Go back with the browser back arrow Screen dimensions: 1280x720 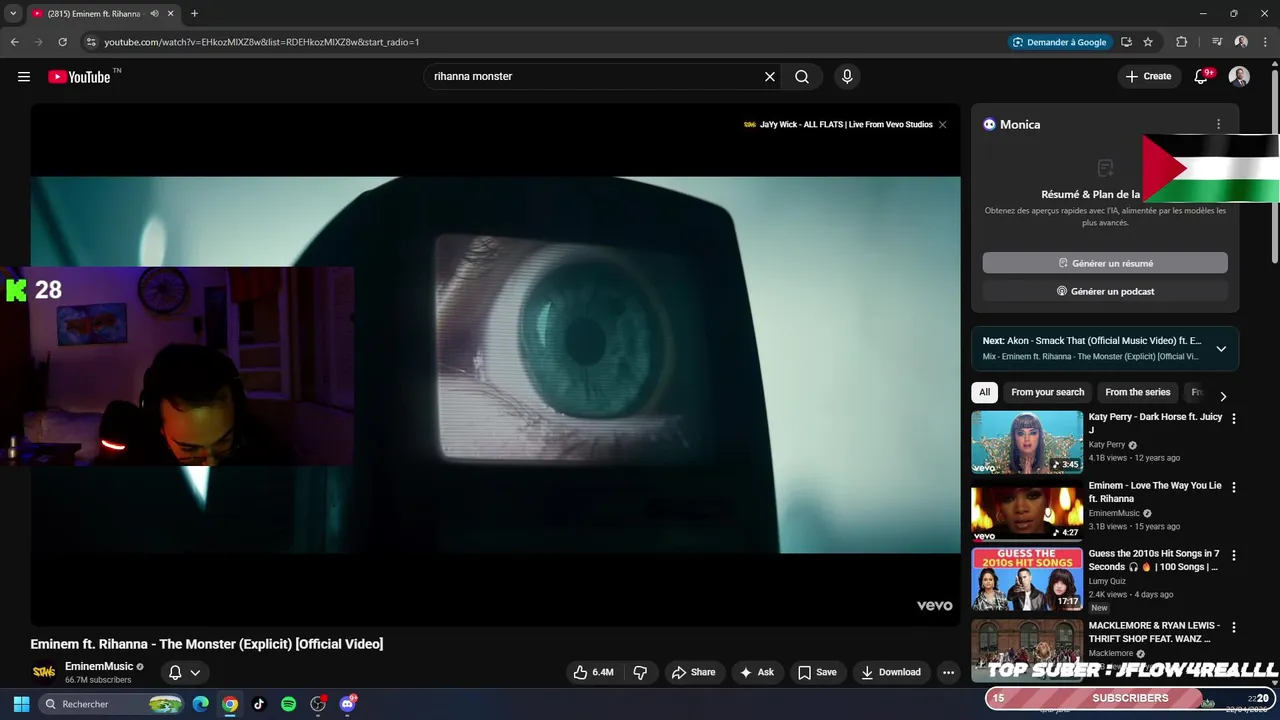pyautogui.click(x=14, y=42)
